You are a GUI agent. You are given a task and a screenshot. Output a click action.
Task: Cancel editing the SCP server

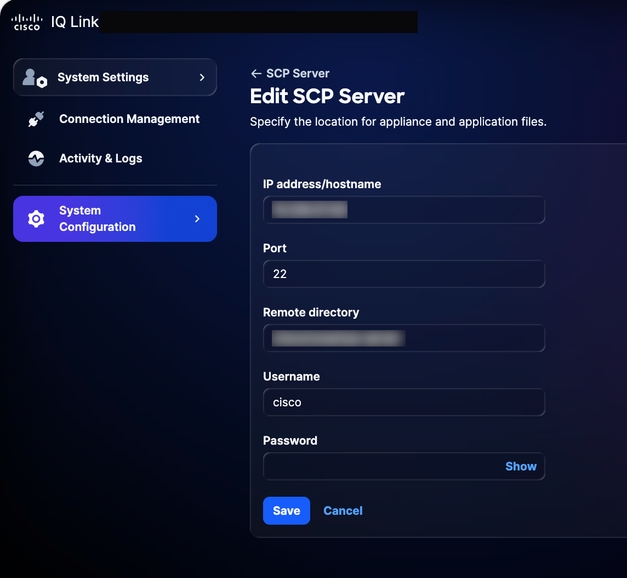[343, 511]
